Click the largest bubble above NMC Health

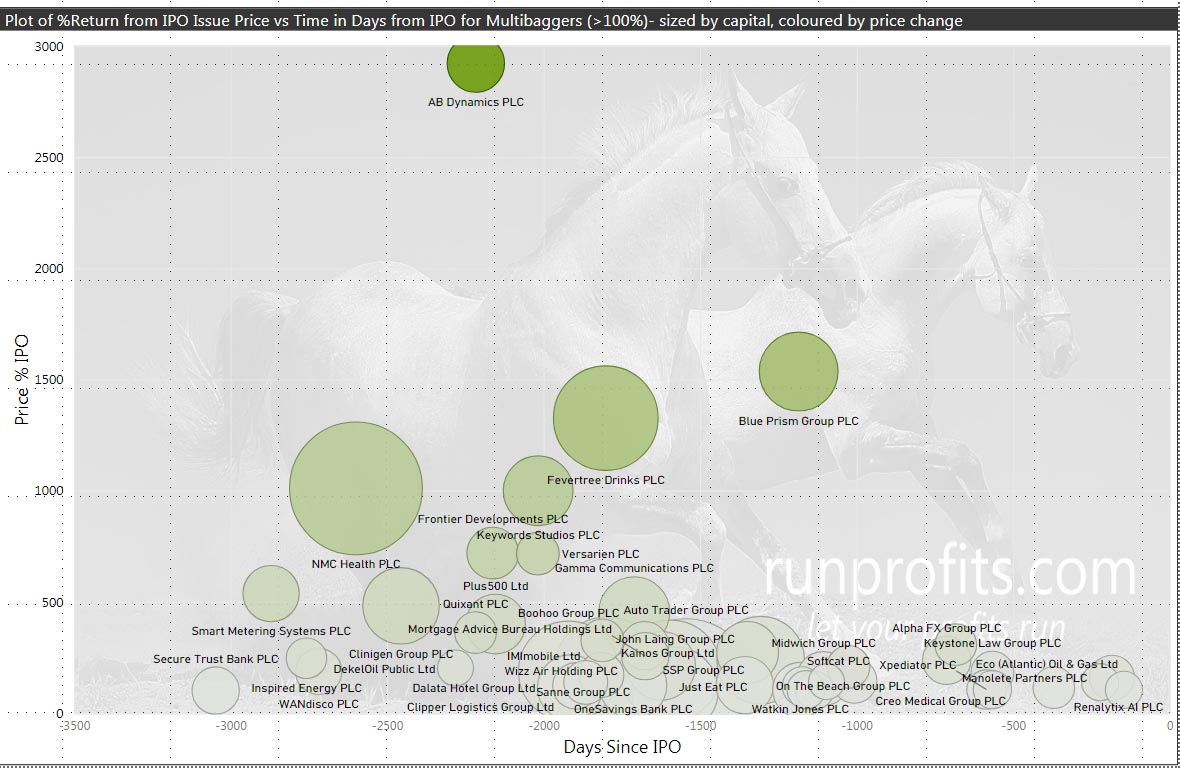click(x=356, y=489)
